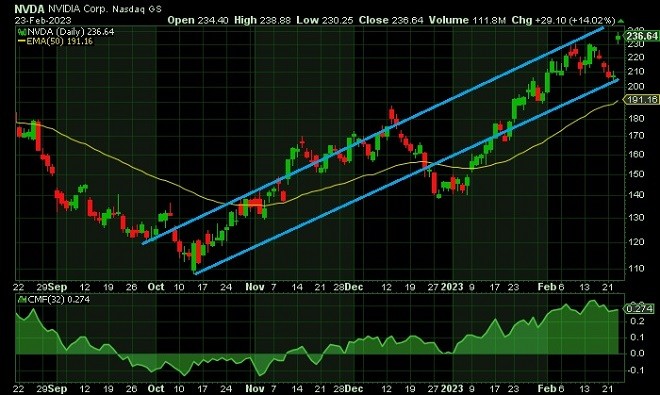Click Feb on the price panel date axis

tap(547, 287)
